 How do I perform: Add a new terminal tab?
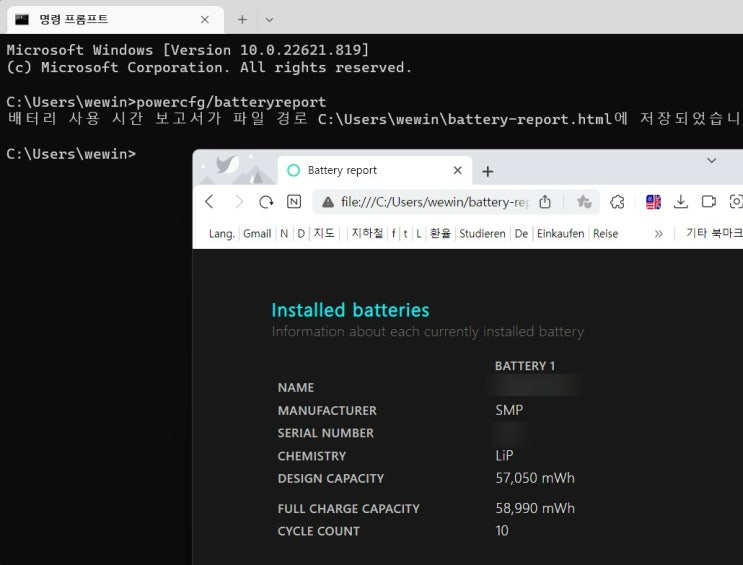pyautogui.click(x=242, y=19)
